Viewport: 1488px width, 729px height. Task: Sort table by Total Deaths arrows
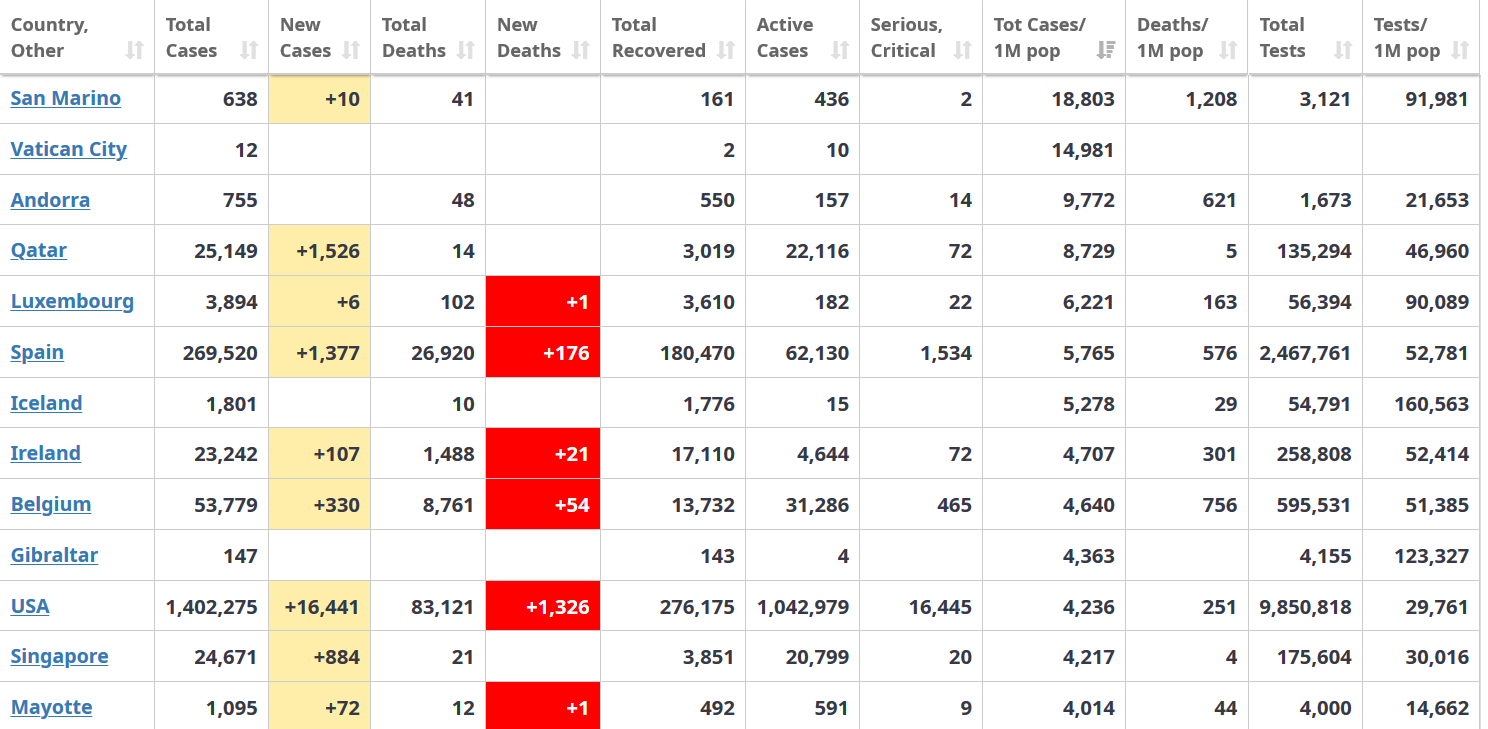tap(465, 50)
